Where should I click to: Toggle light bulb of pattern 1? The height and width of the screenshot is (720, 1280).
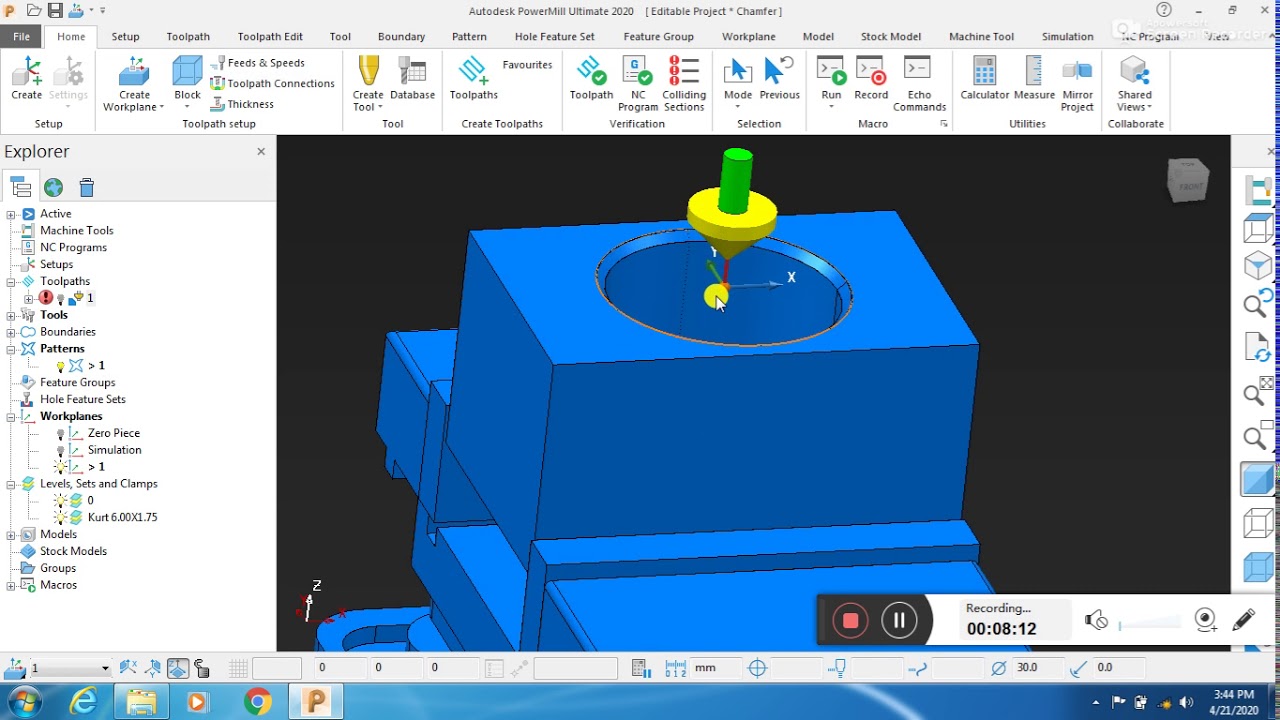[60, 366]
